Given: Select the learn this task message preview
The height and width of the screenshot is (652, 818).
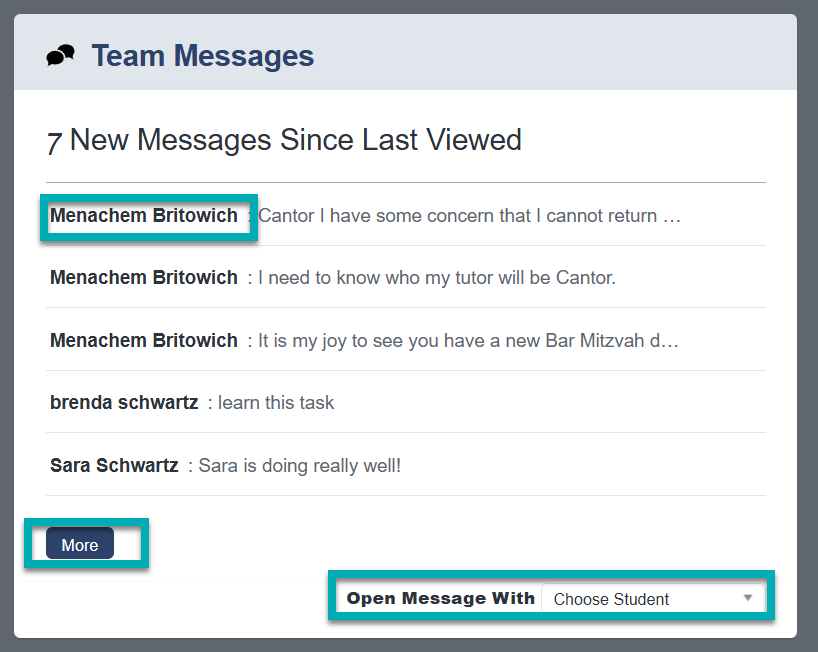Looking at the screenshot, I should click(x=270, y=402).
